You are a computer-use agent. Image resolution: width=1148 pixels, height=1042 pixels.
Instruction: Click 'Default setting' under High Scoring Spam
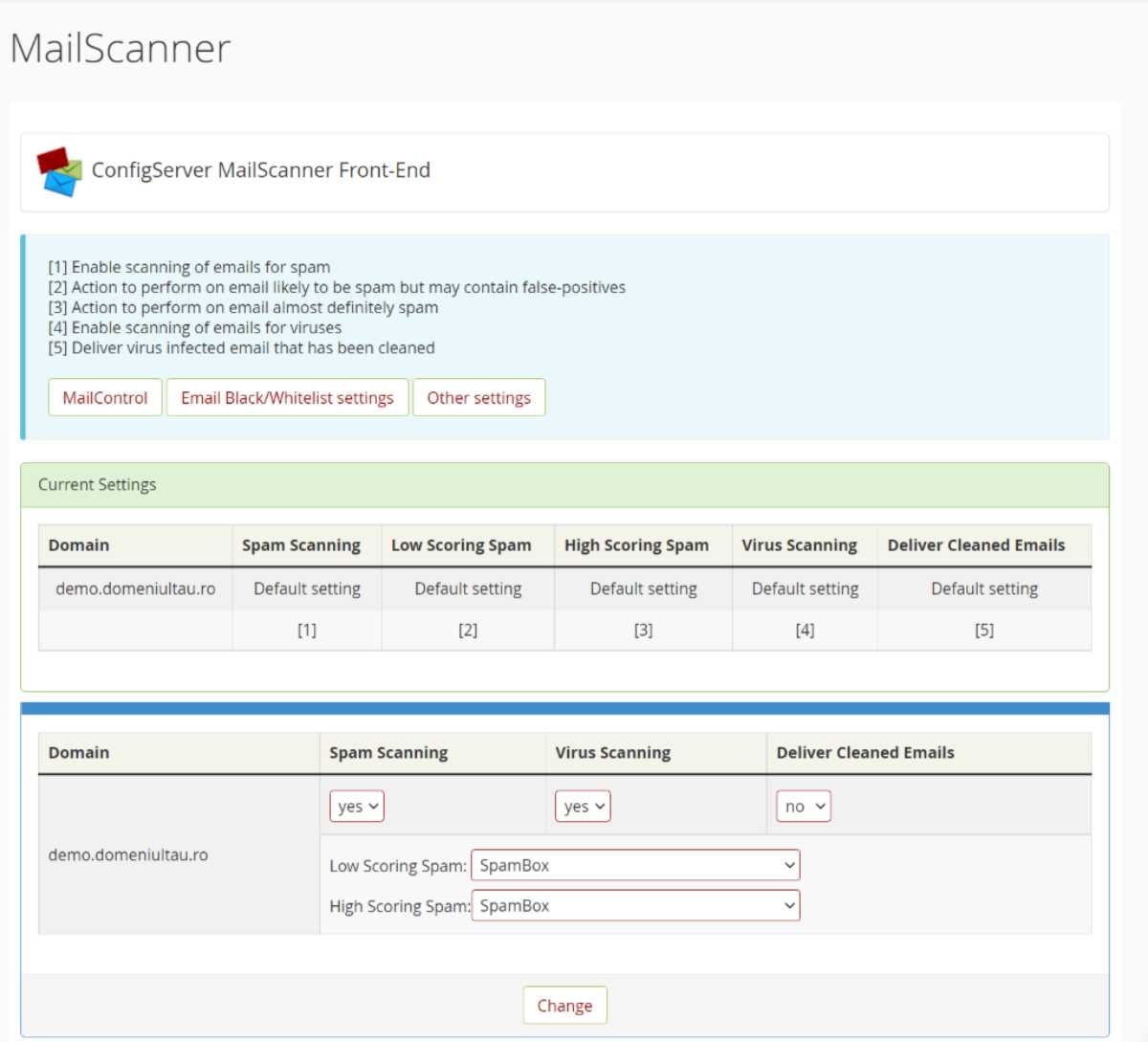pos(644,588)
